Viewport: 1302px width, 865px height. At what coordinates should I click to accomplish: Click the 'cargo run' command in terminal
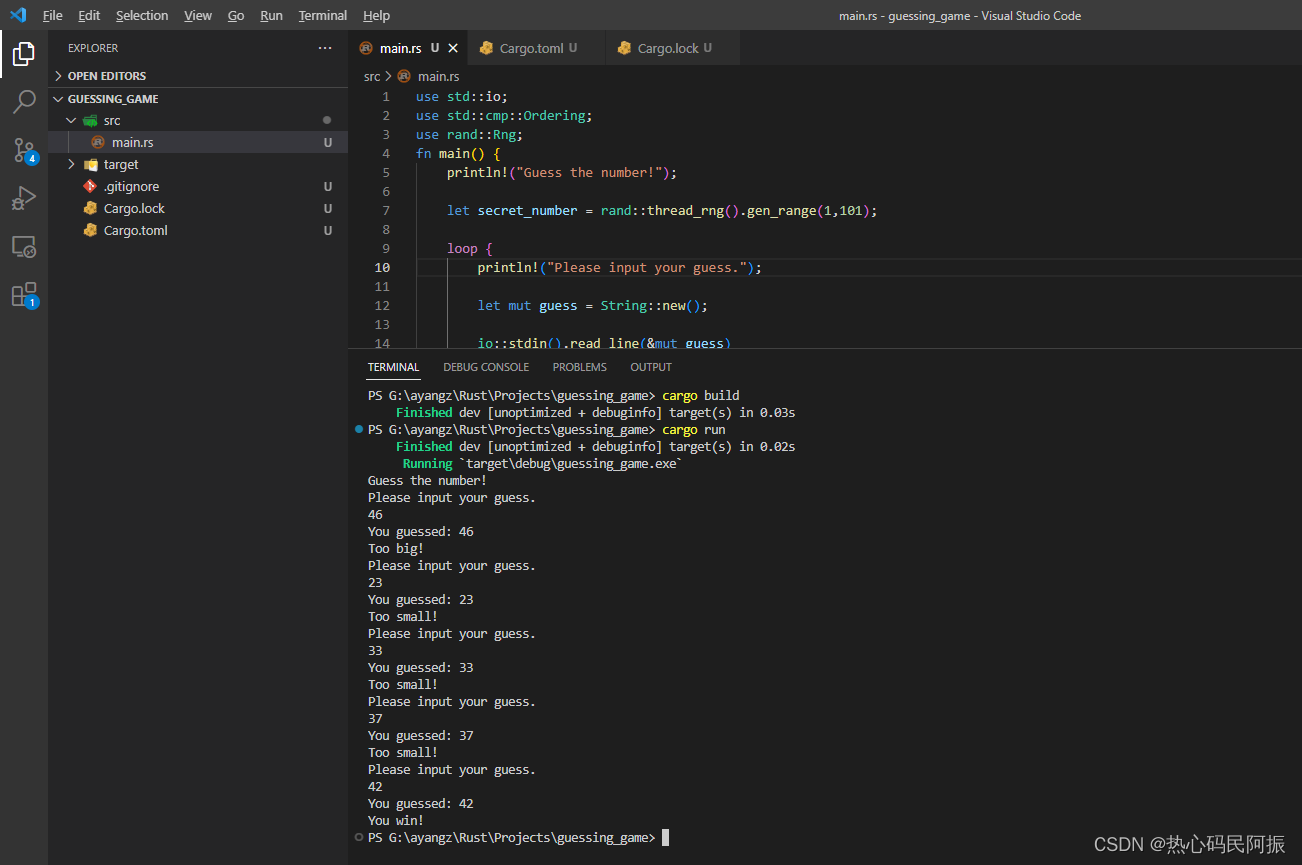click(693, 430)
